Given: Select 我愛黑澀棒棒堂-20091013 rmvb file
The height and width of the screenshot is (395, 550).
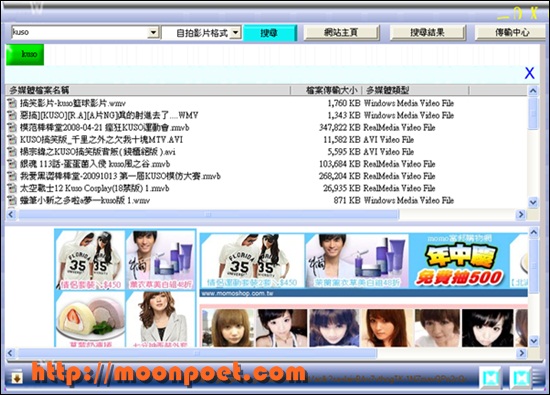Looking at the screenshot, I should pos(120,176).
